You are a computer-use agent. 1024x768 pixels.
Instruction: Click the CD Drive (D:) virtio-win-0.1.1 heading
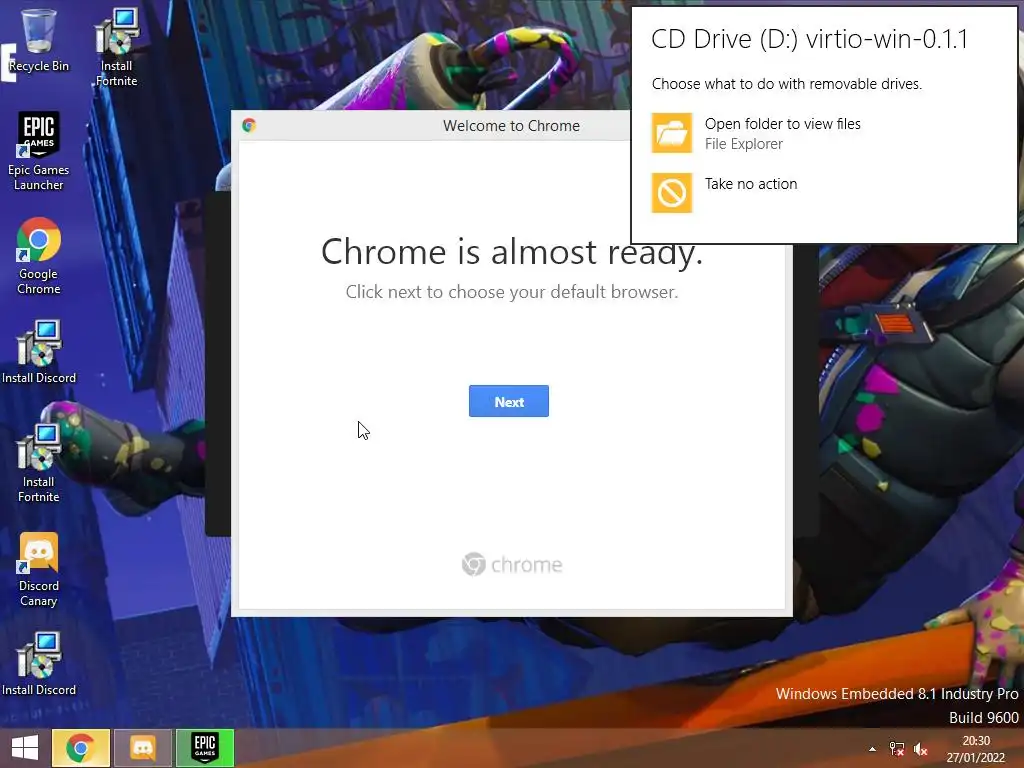tap(809, 39)
